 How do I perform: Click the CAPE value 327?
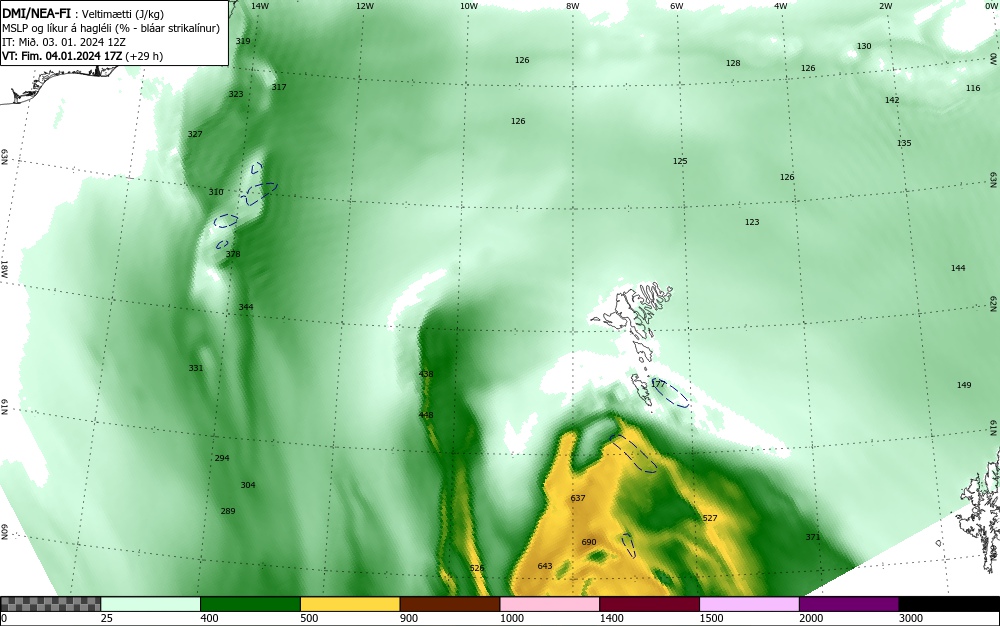pos(195,135)
